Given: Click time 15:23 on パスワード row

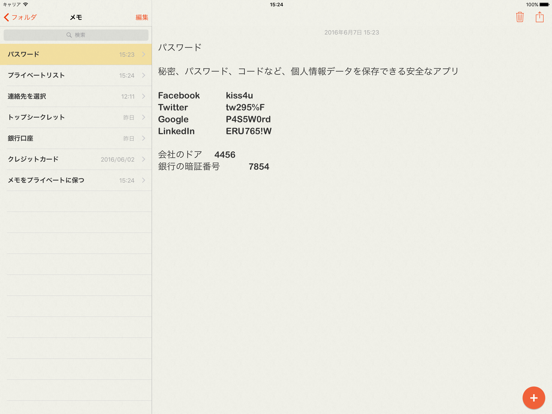Looking at the screenshot, I should (127, 55).
